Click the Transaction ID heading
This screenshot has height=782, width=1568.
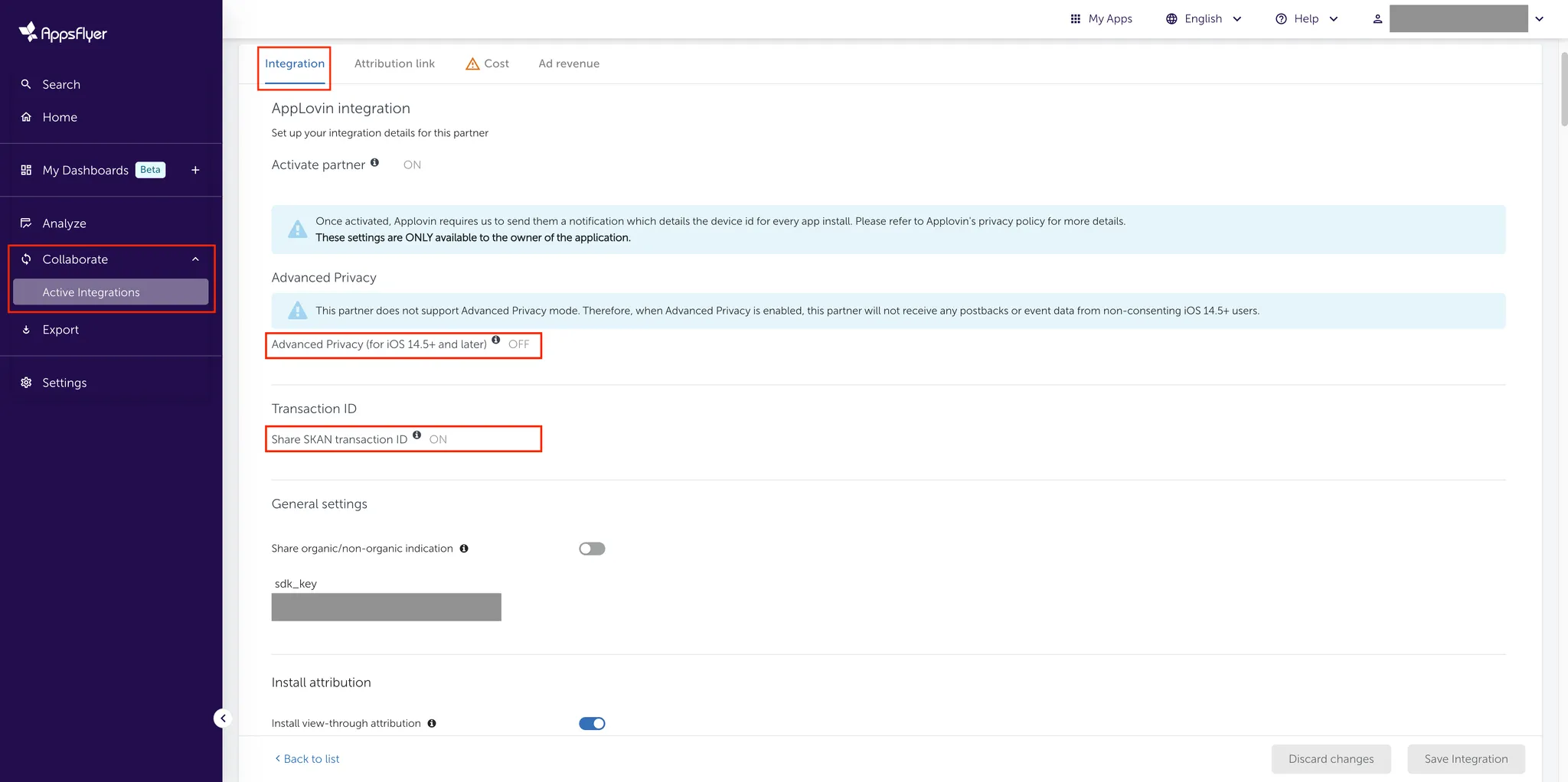[314, 409]
